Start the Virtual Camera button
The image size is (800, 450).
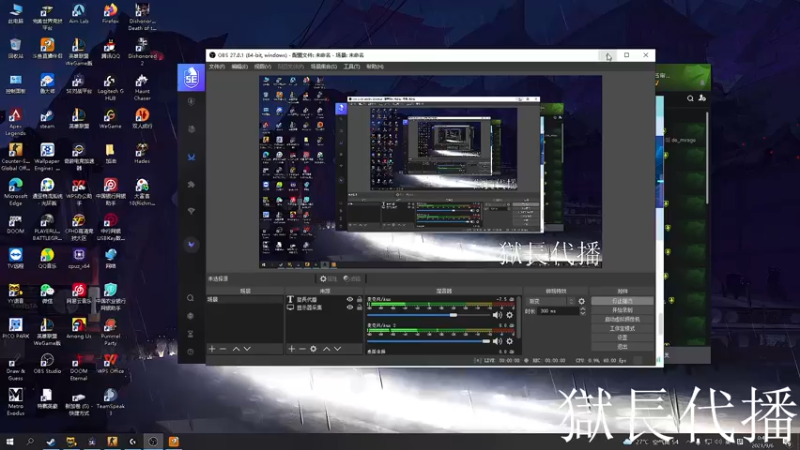[x=622, y=319]
